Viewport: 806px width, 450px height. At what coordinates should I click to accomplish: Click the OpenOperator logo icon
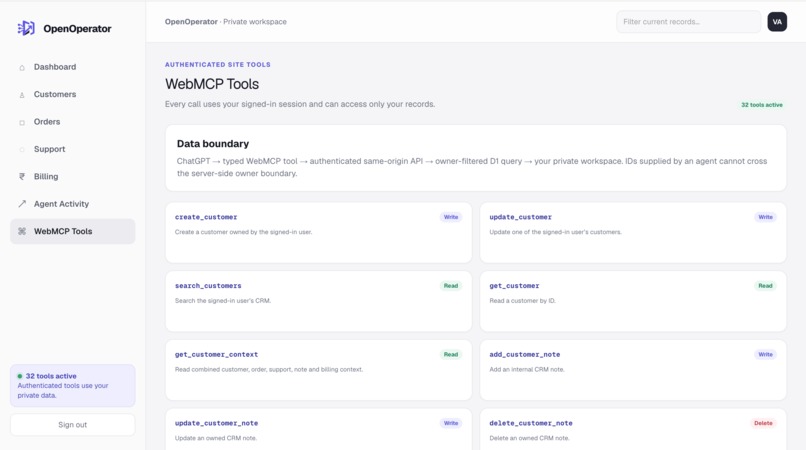coord(26,28)
